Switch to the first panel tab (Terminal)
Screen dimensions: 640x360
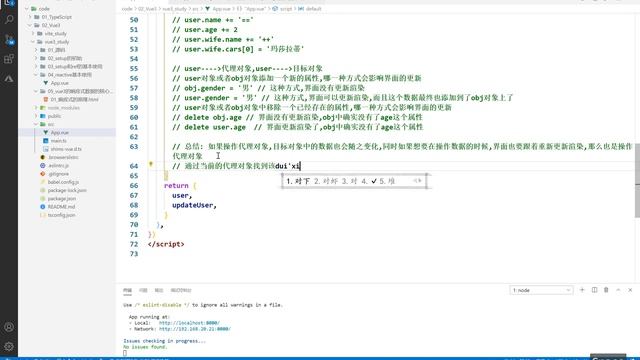[x=127, y=290]
